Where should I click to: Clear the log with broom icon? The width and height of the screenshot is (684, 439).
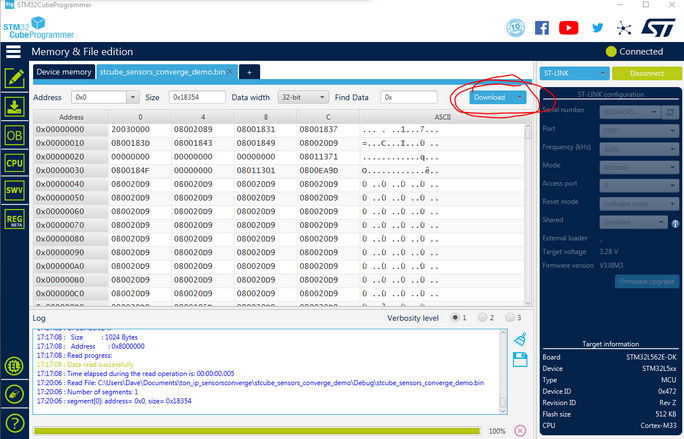coord(520,339)
